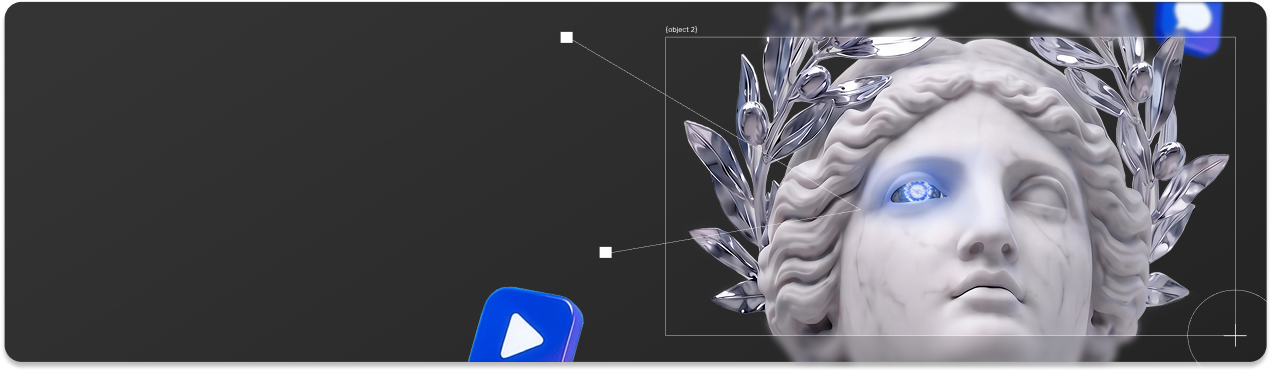Image resolution: width=1283 pixels, height=381 pixels.
Task: Click the statue's glowing blue eye
Action: [914, 190]
